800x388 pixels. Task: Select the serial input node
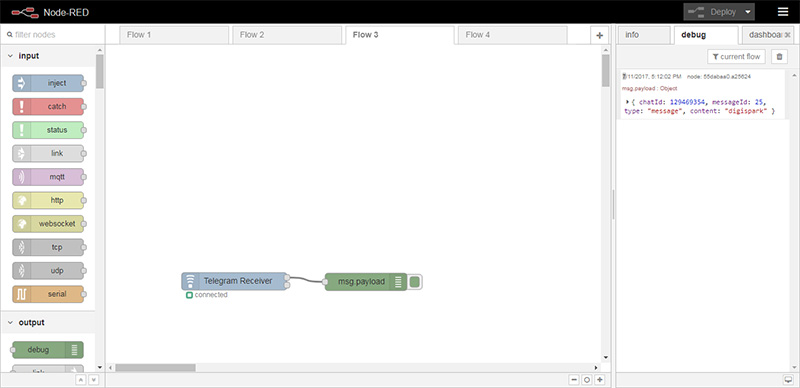click(x=48, y=295)
